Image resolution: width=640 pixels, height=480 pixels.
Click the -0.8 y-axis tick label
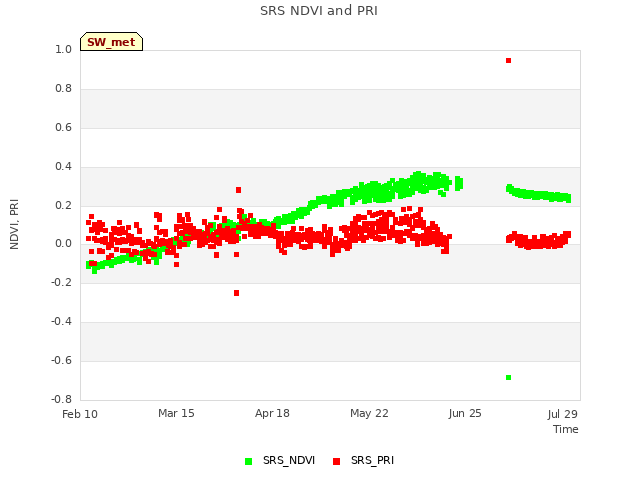61,399
